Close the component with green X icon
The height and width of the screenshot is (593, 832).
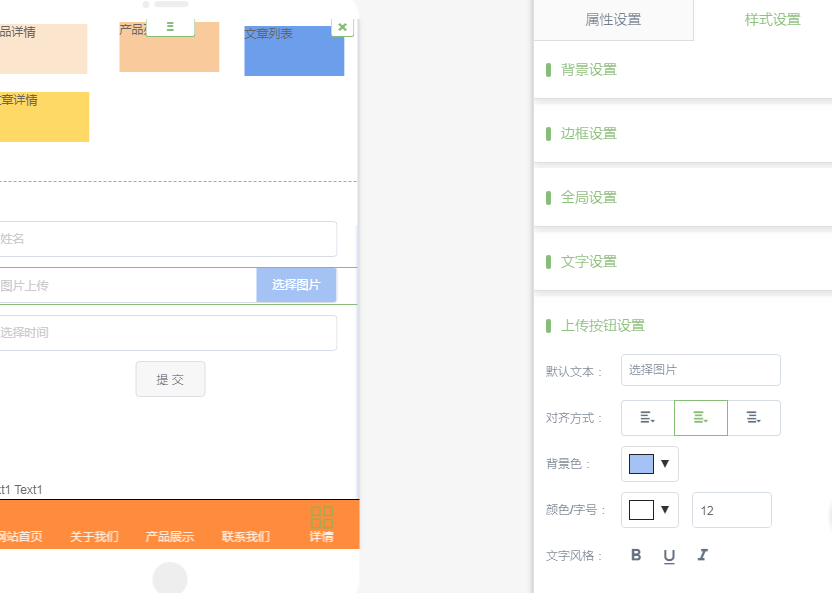click(x=342, y=27)
